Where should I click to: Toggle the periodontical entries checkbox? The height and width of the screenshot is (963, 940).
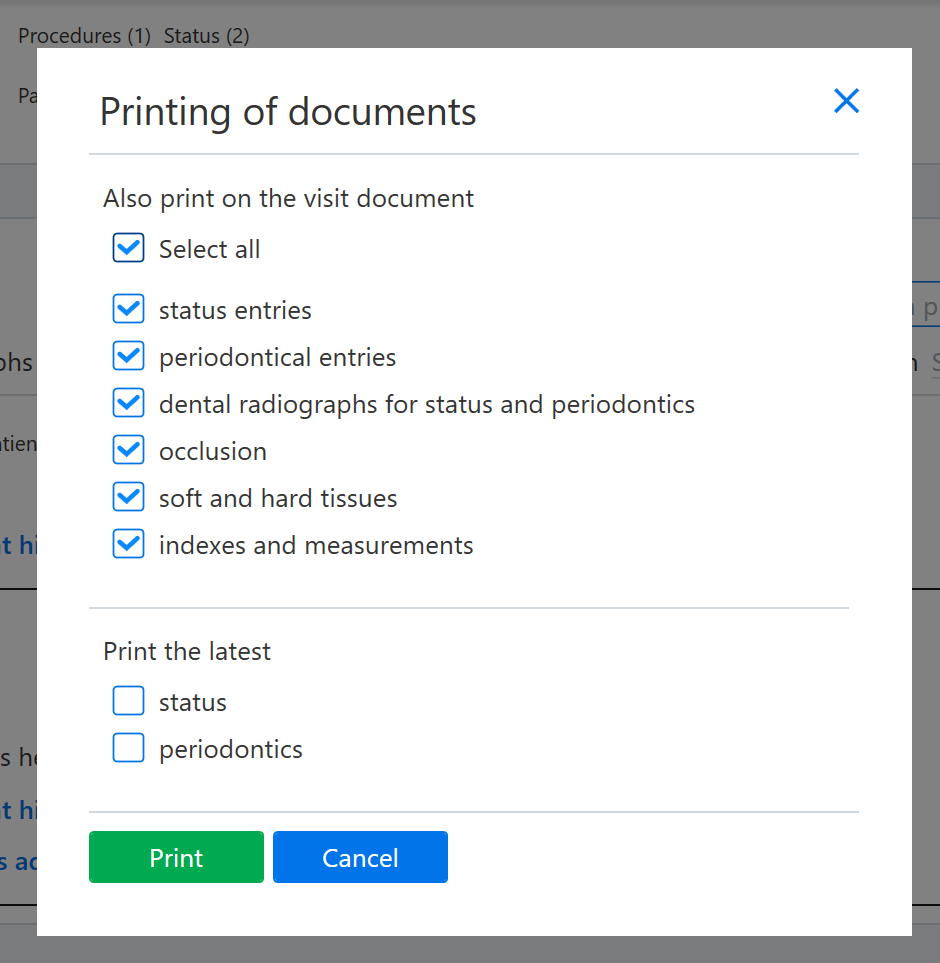pos(128,356)
